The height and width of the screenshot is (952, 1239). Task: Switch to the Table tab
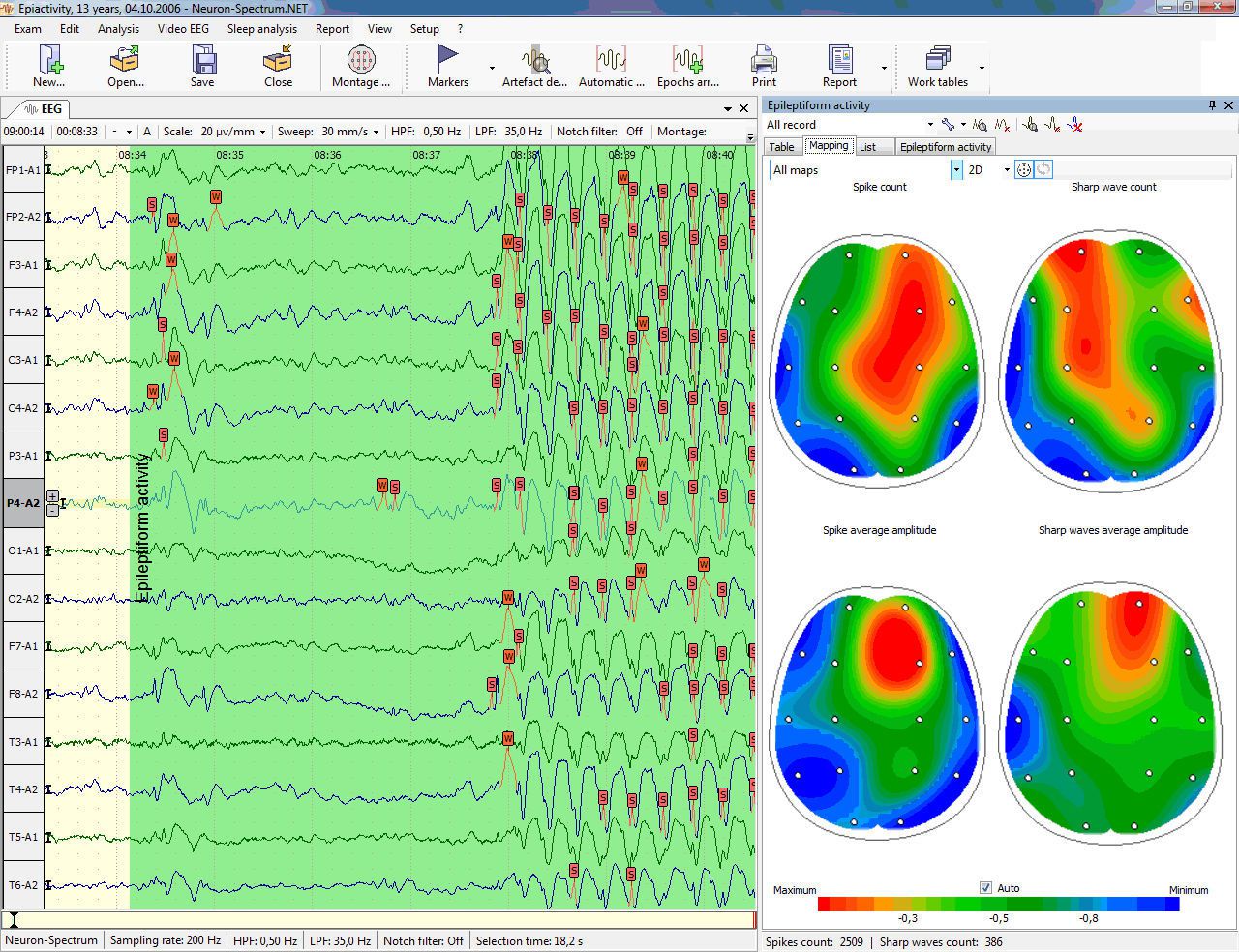[x=781, y=147]
